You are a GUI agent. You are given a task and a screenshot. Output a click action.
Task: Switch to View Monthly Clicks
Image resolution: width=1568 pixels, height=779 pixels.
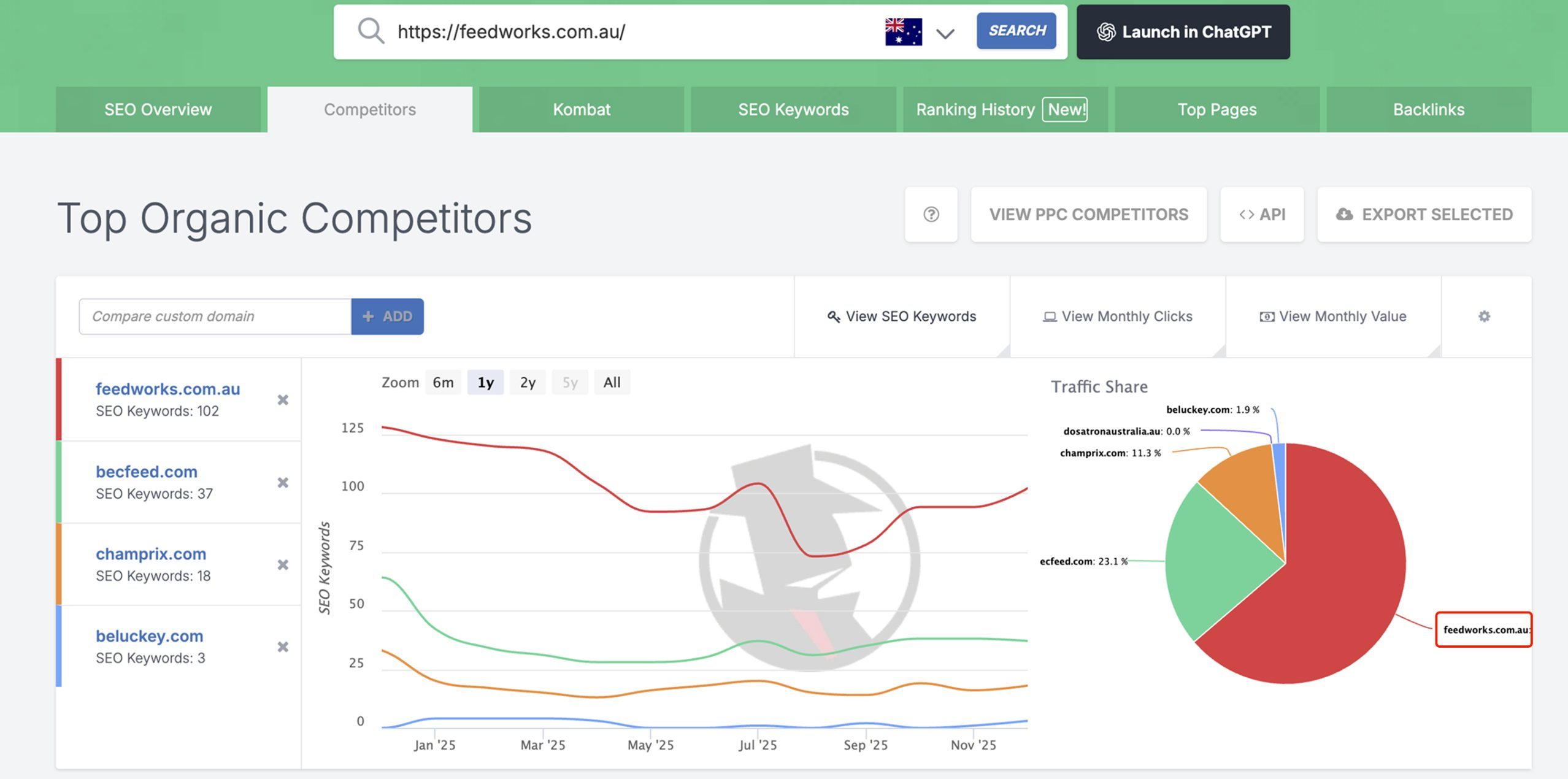click(x=1117, y=317)
